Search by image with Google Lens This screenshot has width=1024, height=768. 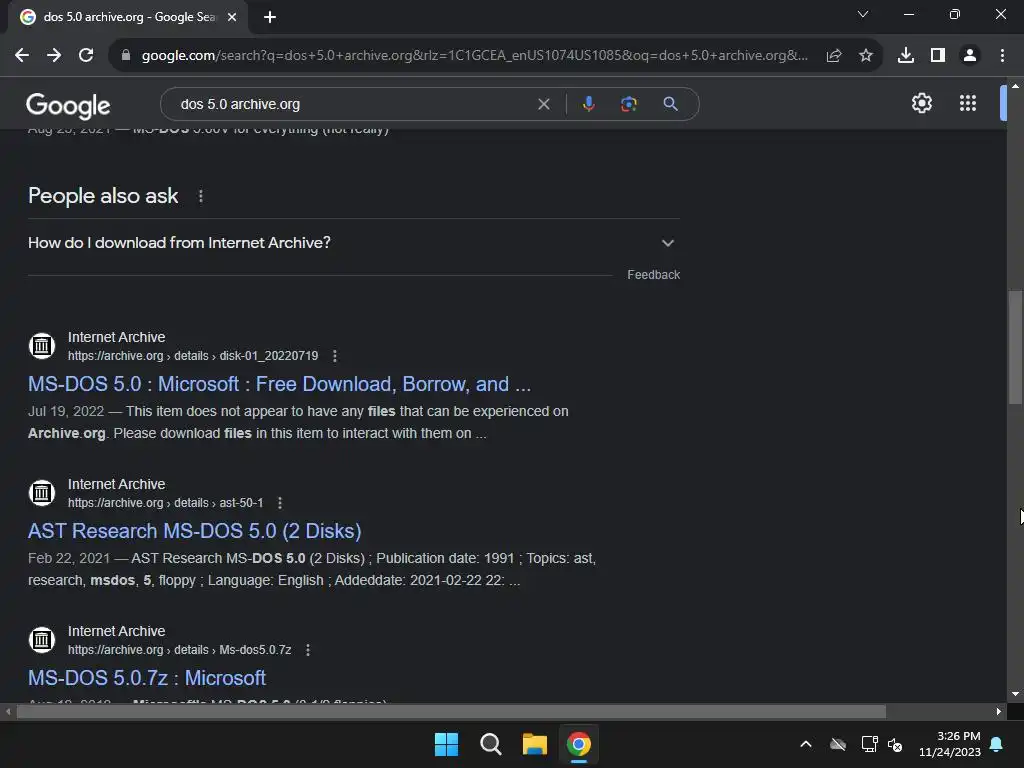point(629,104)
